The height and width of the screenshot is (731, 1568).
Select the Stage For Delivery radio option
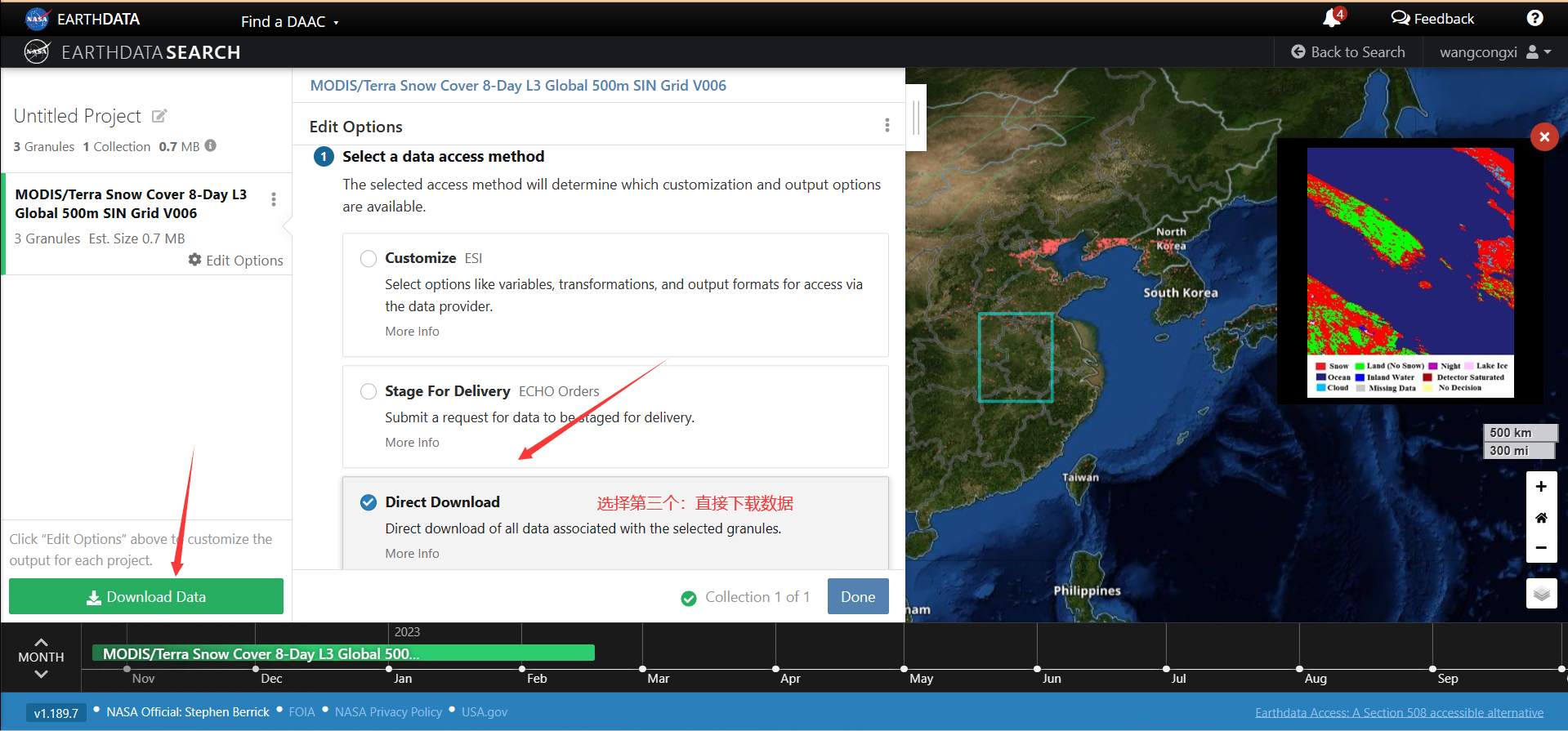369,391
